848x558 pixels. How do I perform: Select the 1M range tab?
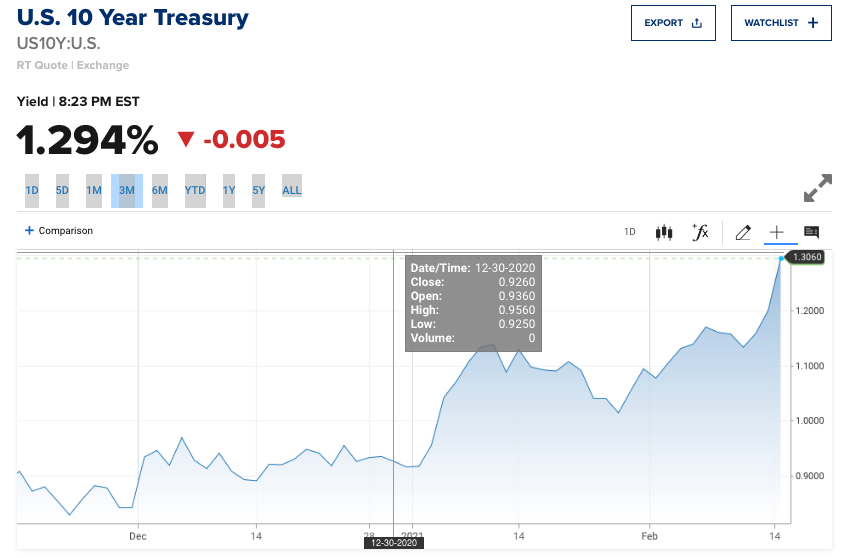click(94, 190)
